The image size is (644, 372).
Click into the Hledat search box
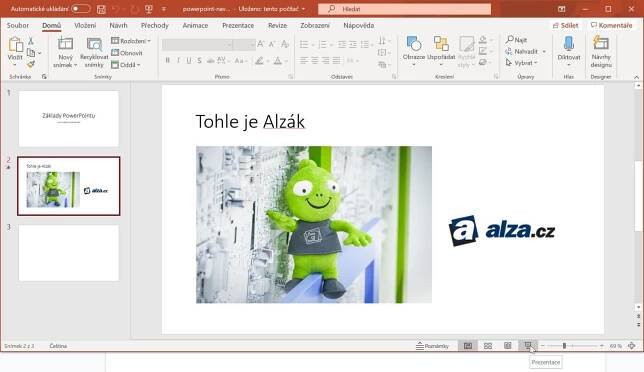[405, 9]
